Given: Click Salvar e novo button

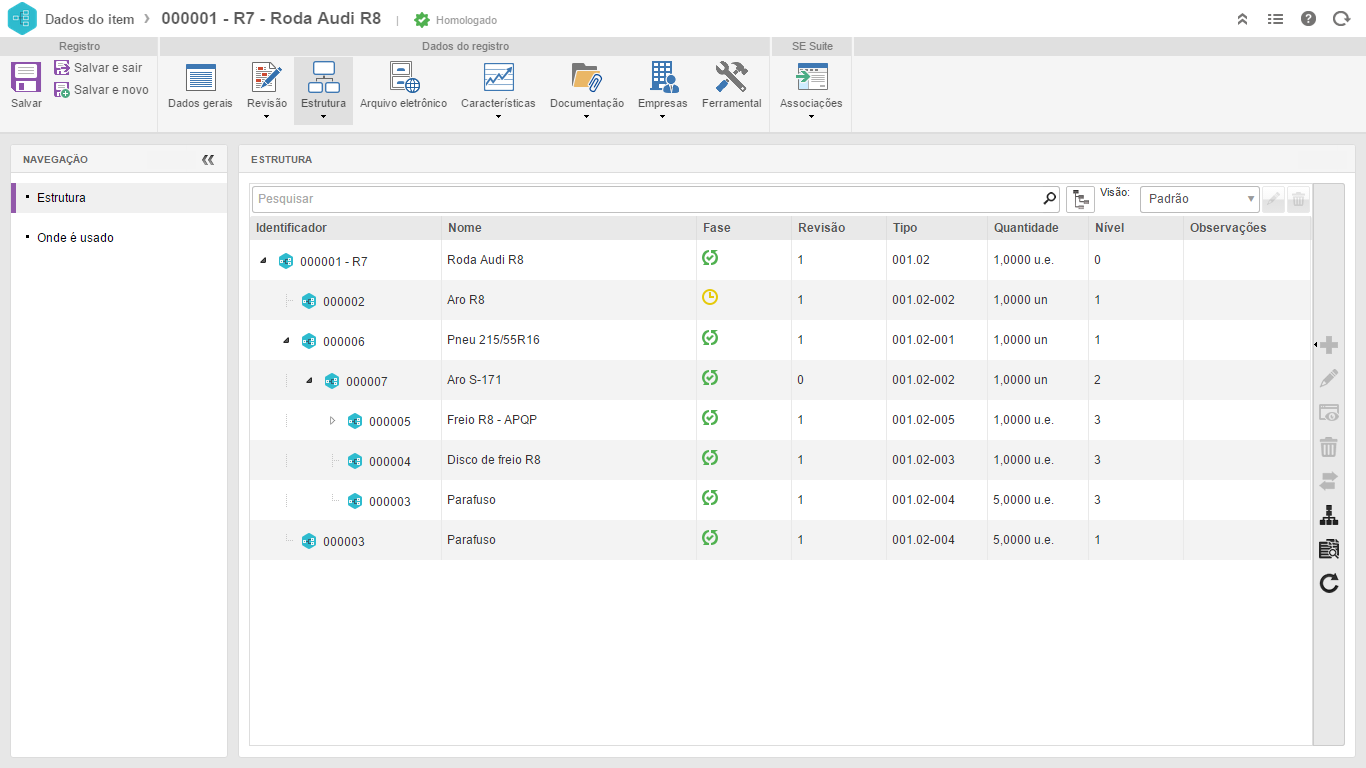Looking at the screenshot, I should [x=101, y=90].
